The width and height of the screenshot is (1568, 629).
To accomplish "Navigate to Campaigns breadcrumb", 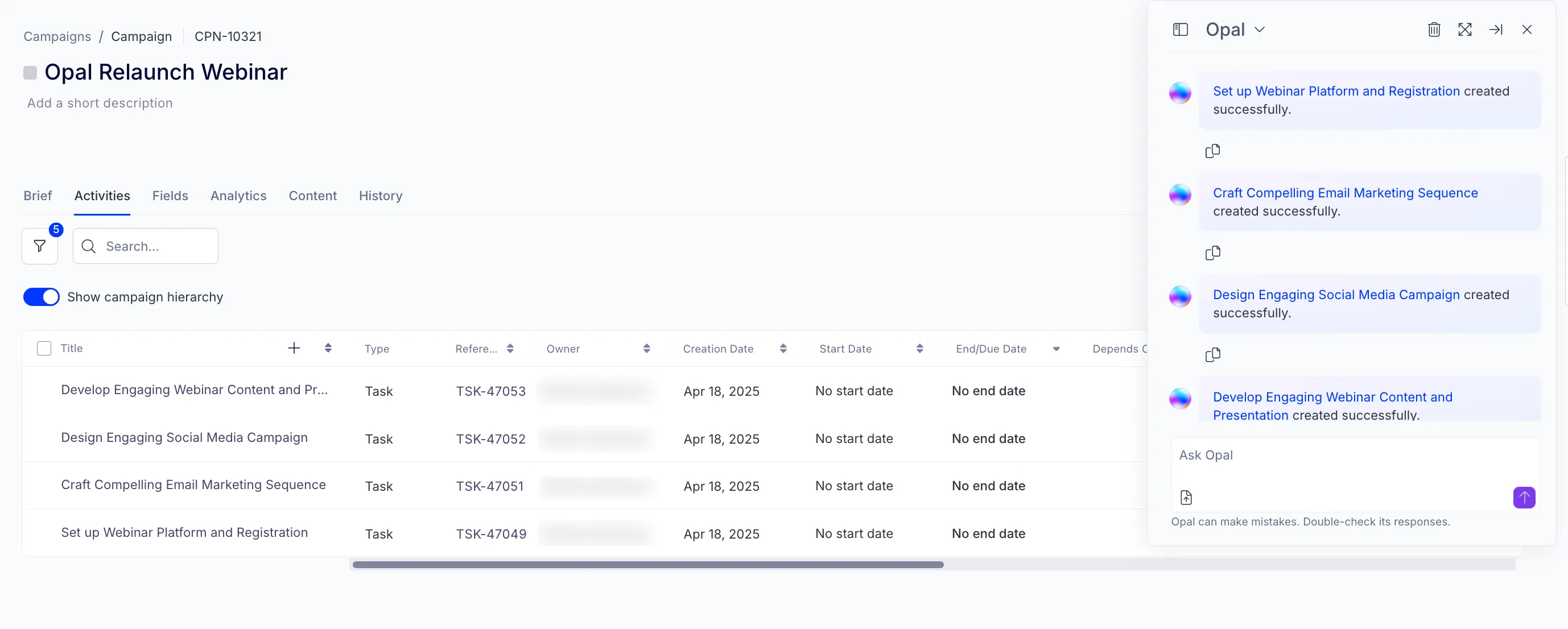I will coord(57,36).
